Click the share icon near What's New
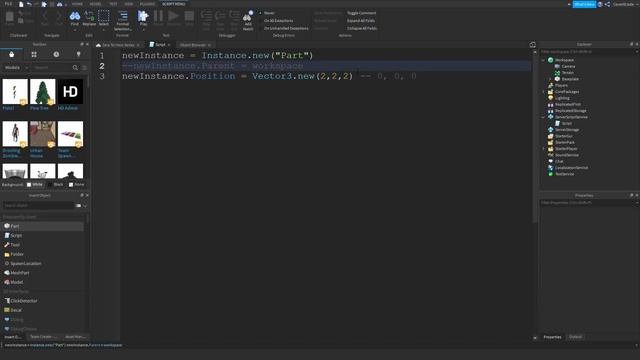The image size is (640, 360). click(x=607, y=4)
